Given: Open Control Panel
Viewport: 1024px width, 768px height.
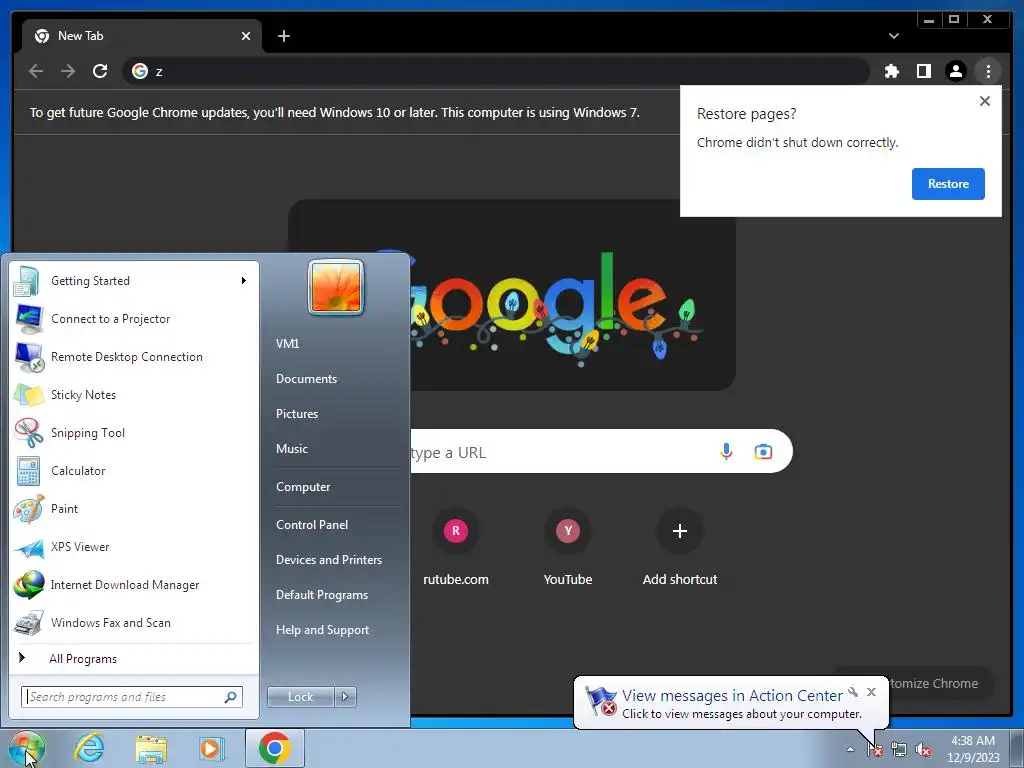Looking at the screenshot, I should coord(312,525).
